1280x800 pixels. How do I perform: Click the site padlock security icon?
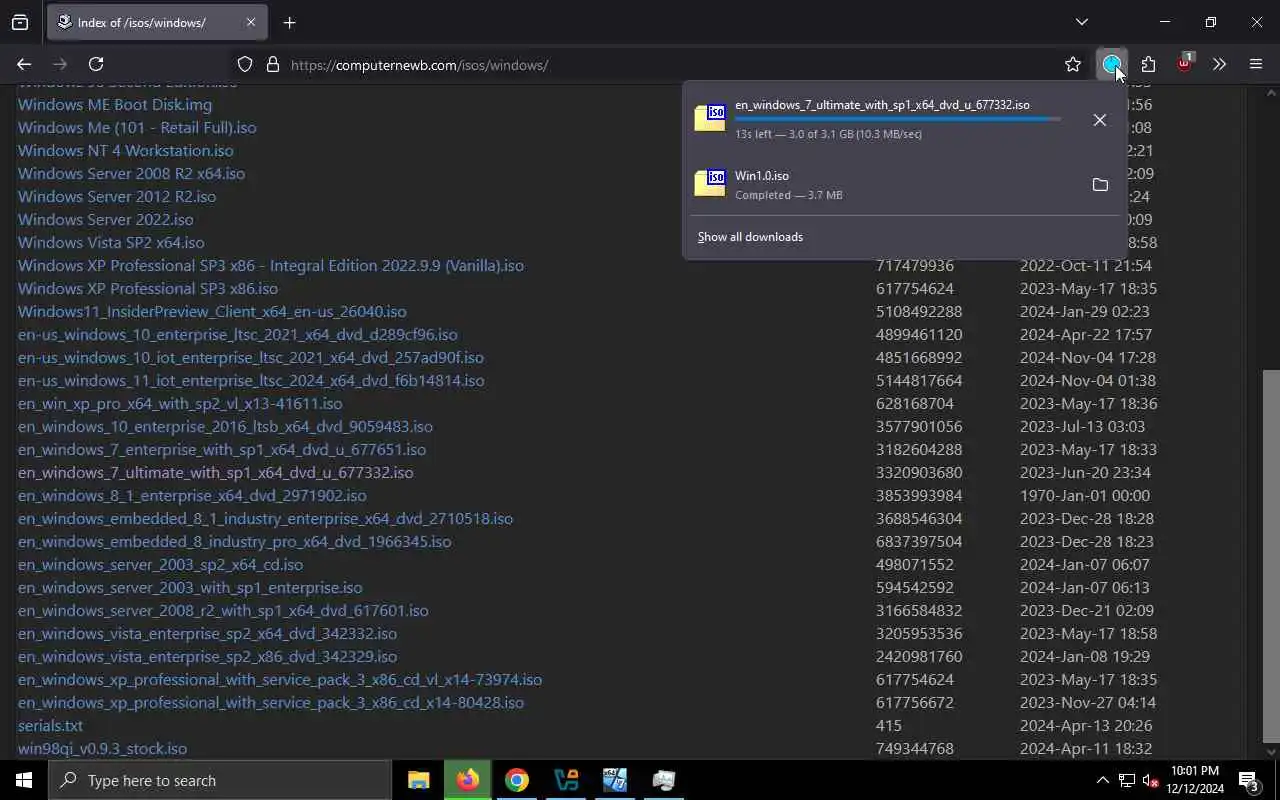272,64
